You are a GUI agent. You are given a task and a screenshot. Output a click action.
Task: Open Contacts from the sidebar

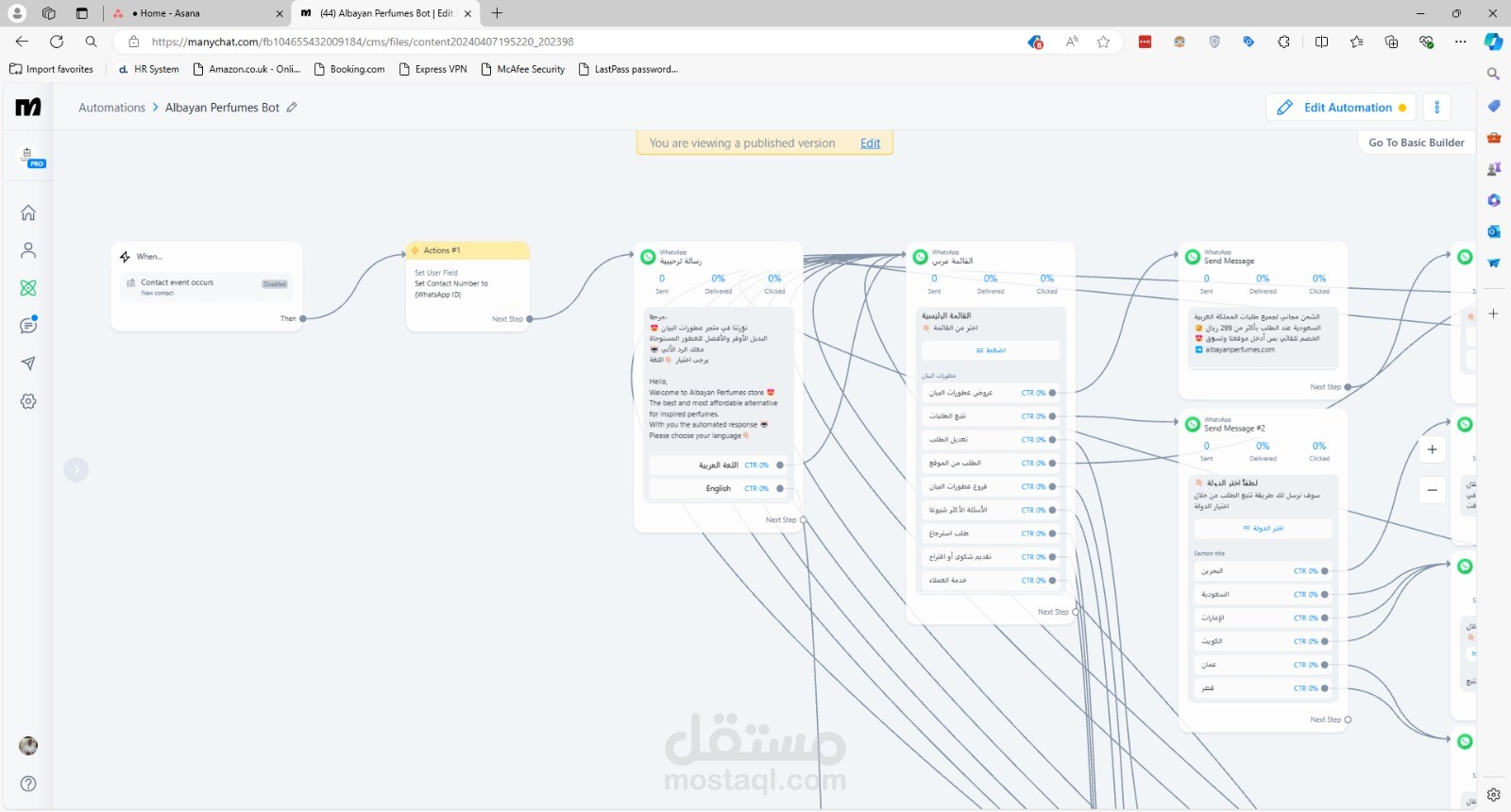28,250
